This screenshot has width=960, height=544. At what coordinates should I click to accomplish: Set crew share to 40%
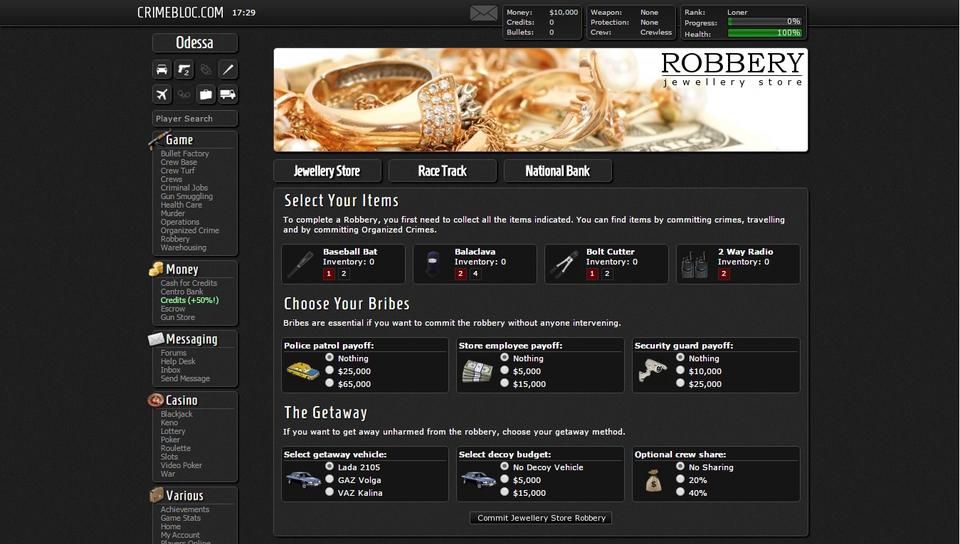(x=681, y=493)
